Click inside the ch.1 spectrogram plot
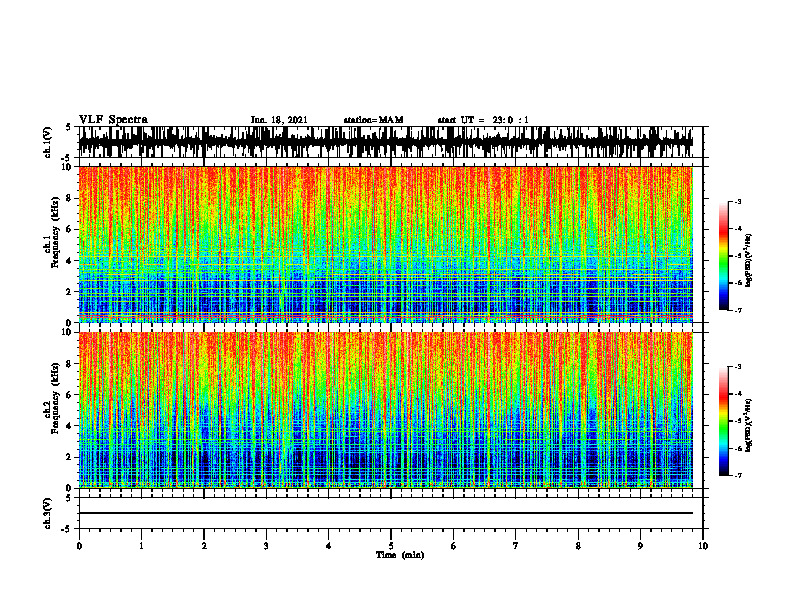The image size is (792, 612). coord(385,244)
